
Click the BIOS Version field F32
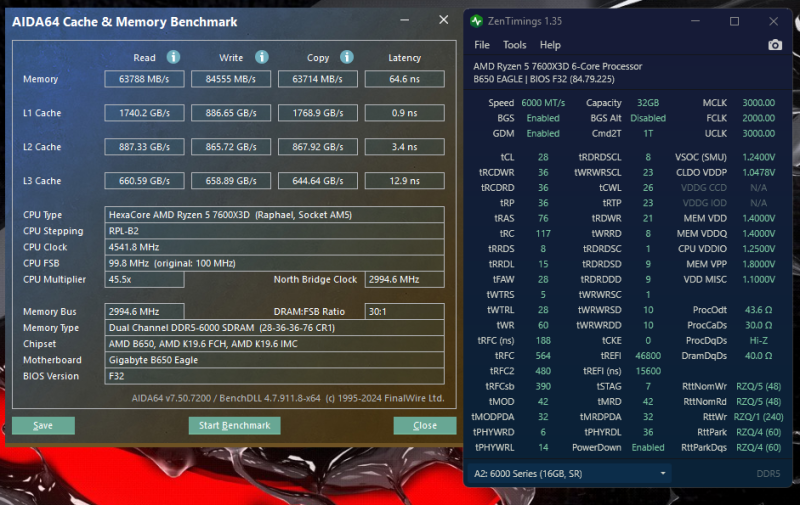coord(274,376)
